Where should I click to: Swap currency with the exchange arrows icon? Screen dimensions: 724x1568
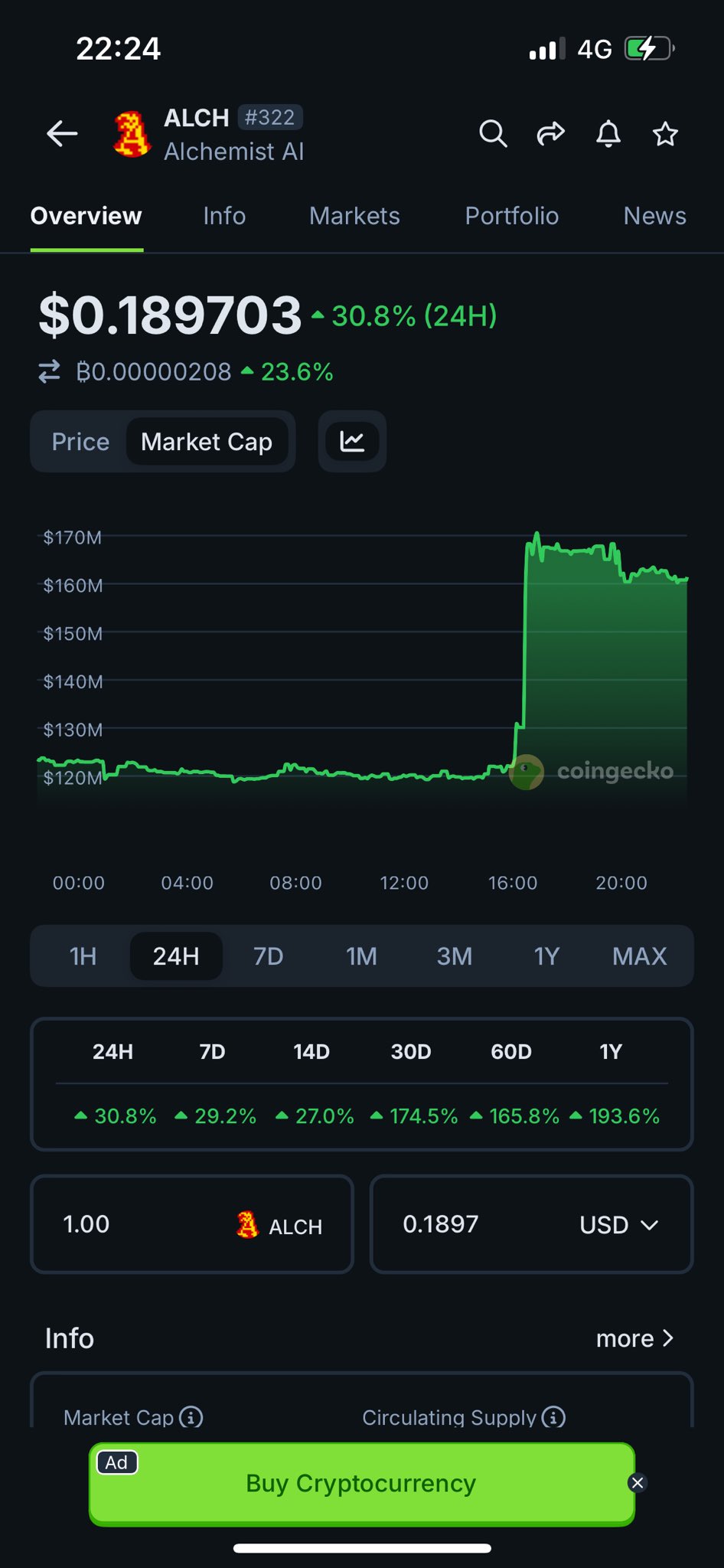coord(50,372)
